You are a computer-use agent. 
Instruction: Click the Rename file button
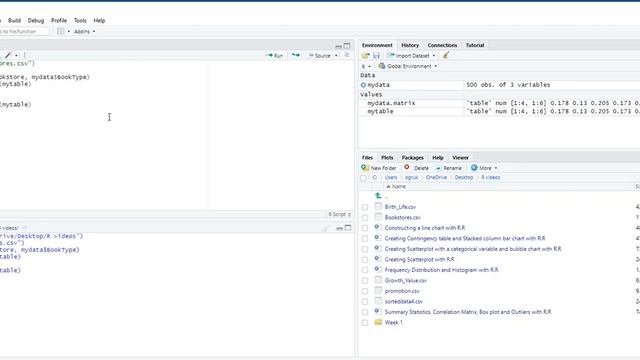coord(449,168)
